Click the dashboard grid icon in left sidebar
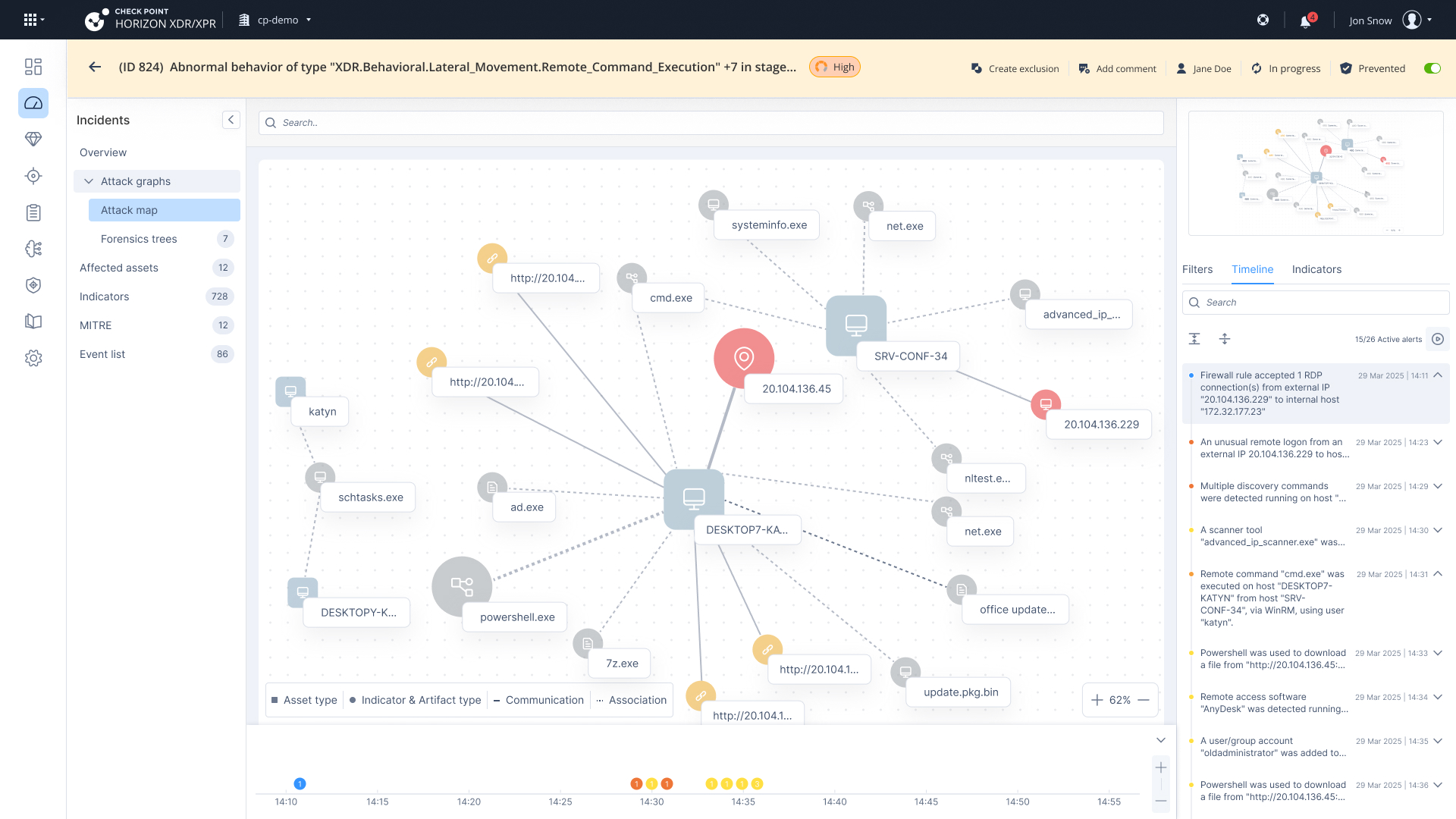The width and height of the screenshot is (1456, 819). coord(33,67)
